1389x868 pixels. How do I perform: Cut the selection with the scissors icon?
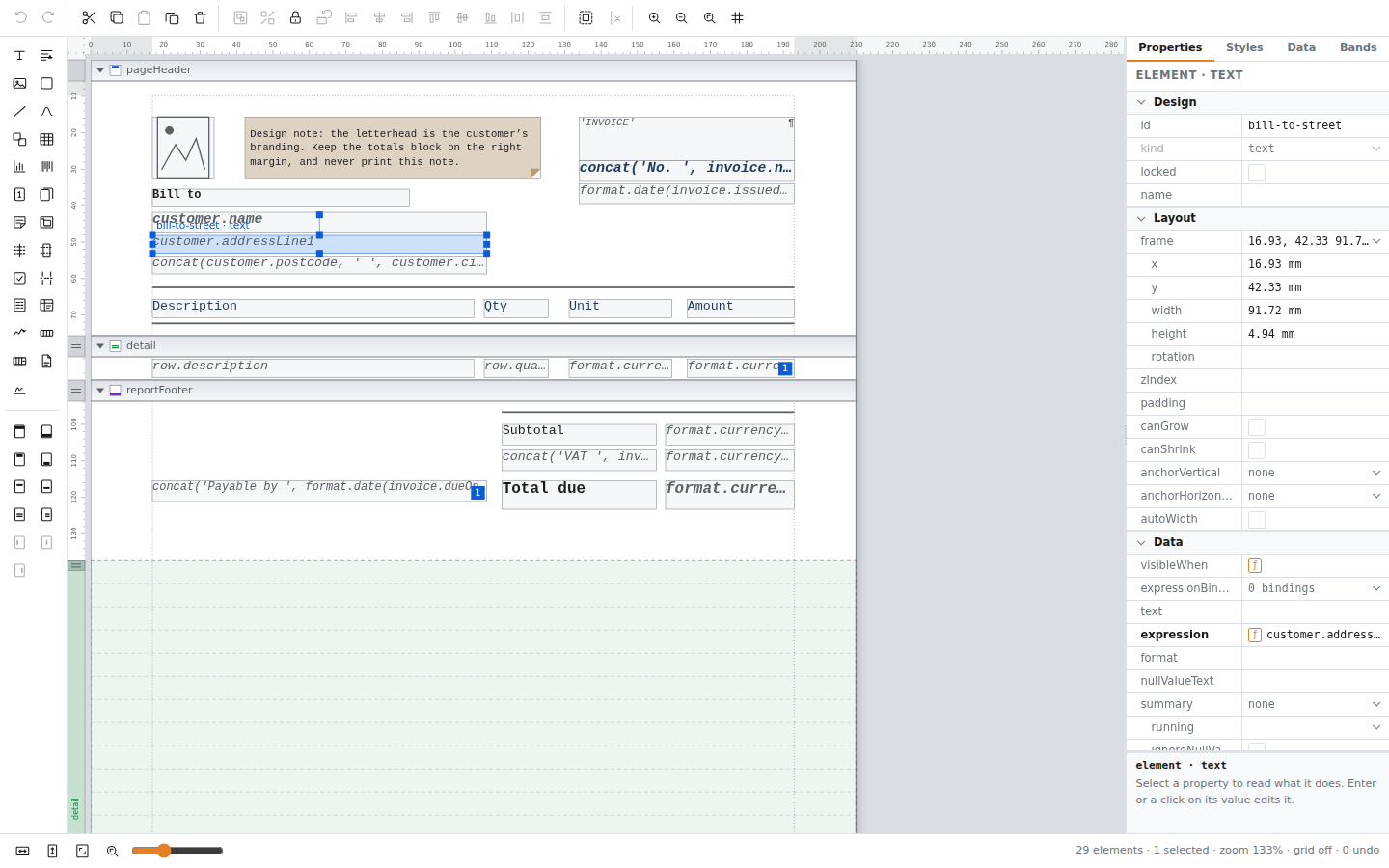89,17
